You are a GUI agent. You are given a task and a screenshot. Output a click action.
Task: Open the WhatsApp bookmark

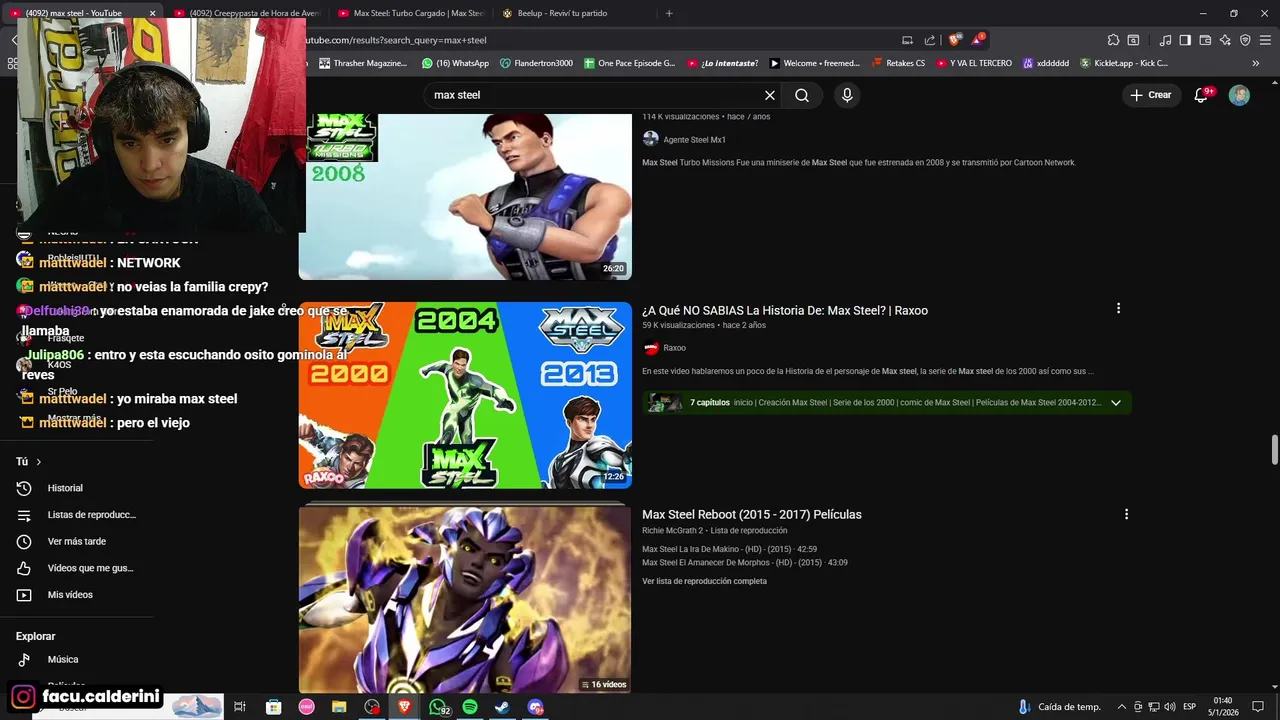tap(455, 63)
